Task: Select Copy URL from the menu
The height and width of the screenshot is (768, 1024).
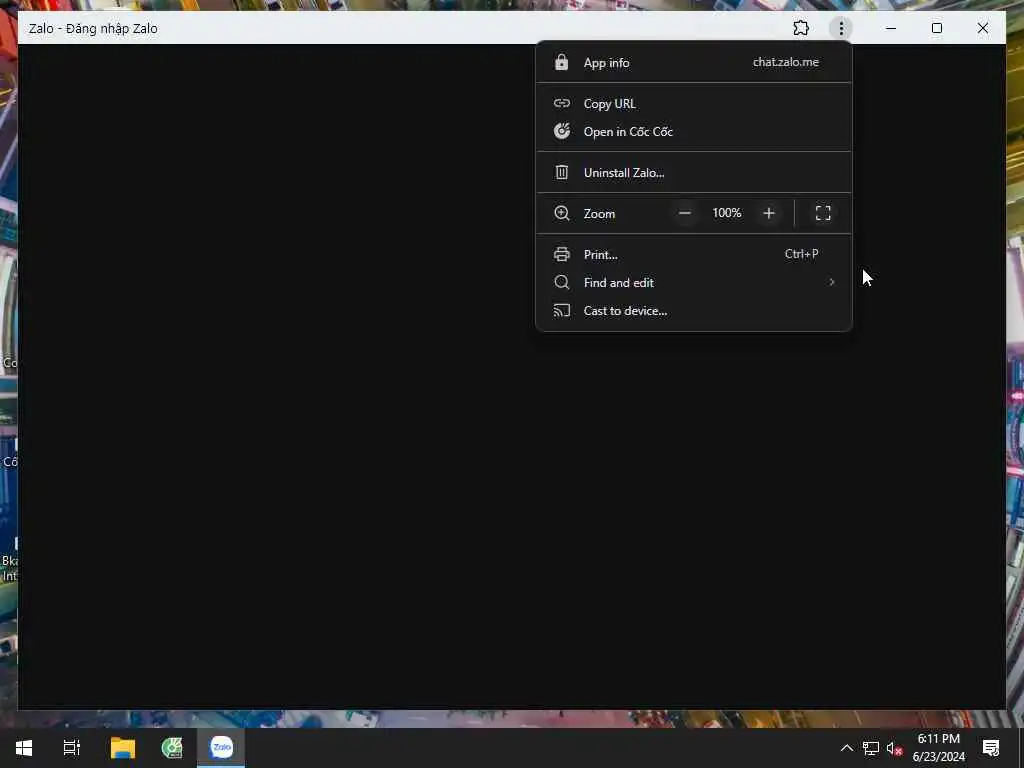Action: (x=694, y=103)
